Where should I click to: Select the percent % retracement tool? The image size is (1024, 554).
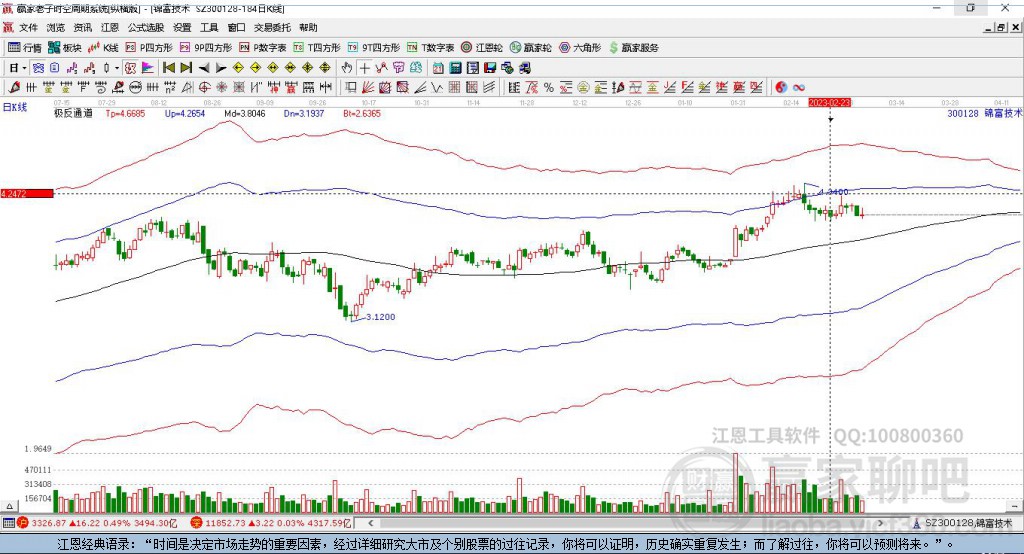coord(549,88)
